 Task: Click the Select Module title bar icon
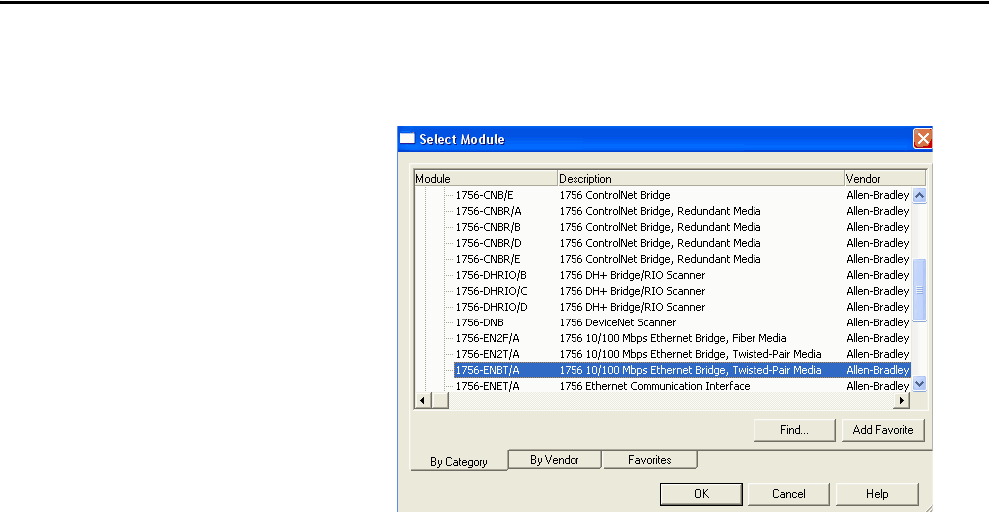point(407,139)
